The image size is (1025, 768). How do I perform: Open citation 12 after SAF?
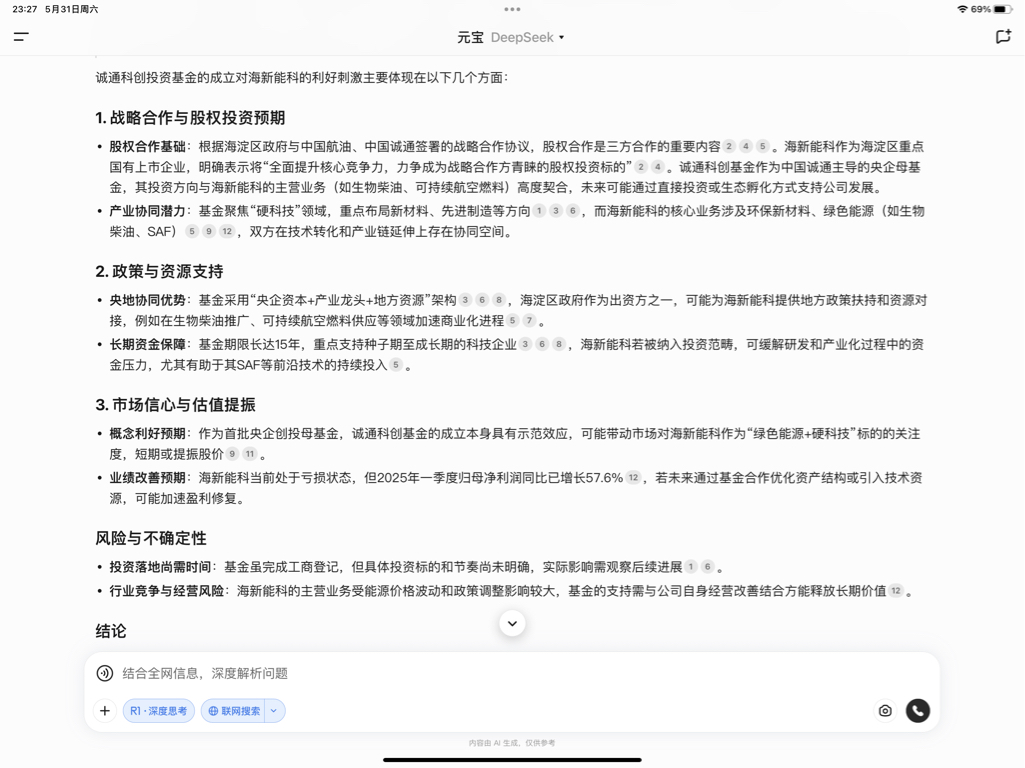point(227,231)
